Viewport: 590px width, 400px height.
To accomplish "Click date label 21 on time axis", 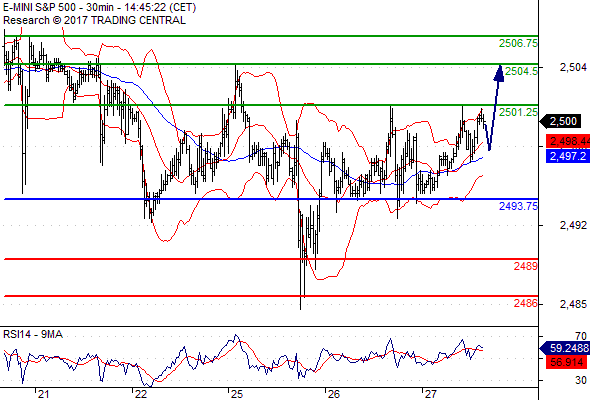I will click(x=43, y=394).
